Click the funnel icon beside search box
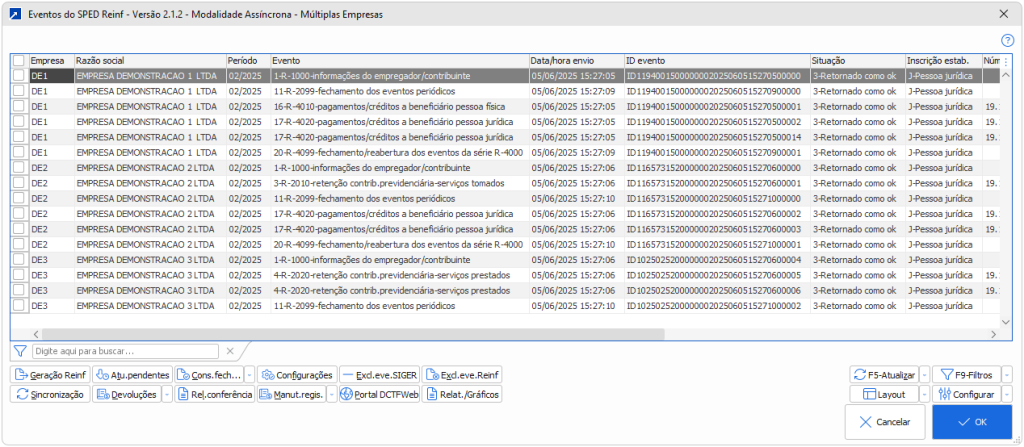This screenshot has height=447, width=1024. pos(20,351)
